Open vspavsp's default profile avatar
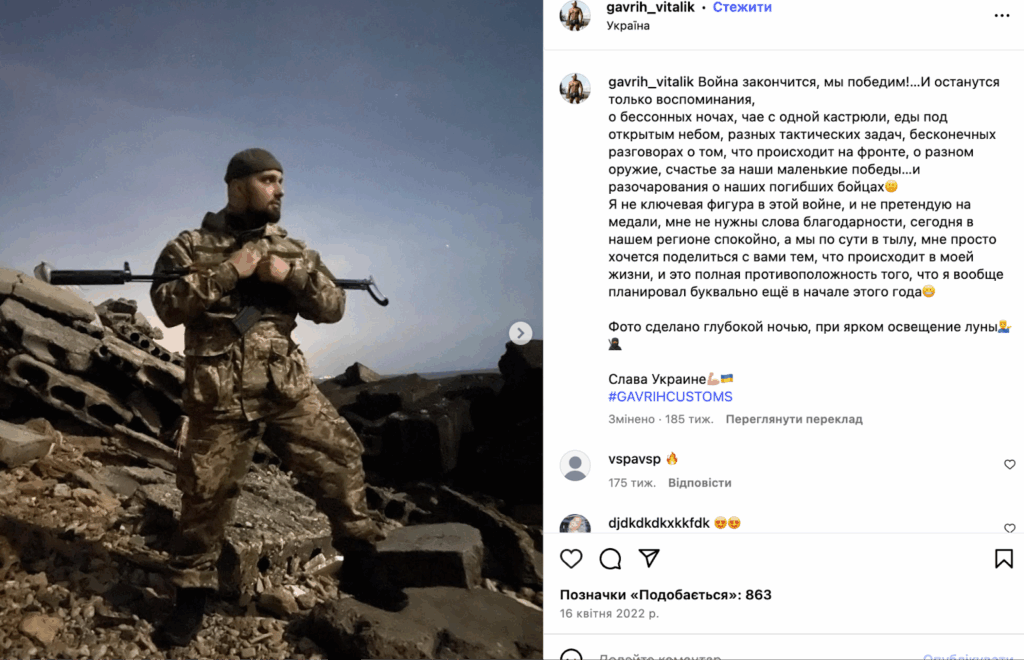This screenshot has height=660, width=1024. tap(575, 465)
